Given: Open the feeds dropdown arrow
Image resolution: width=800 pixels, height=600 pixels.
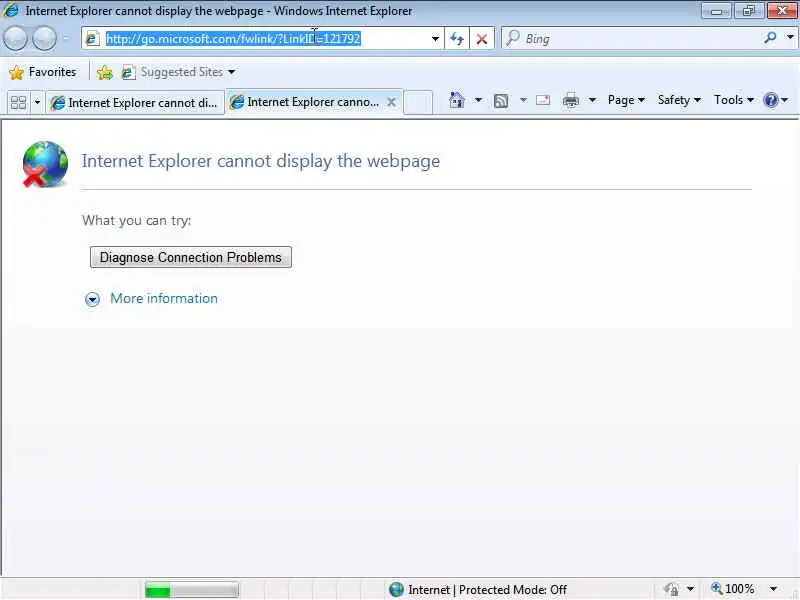Looking at the screenshot, I should pyautogui.click(x=523, y=100).
